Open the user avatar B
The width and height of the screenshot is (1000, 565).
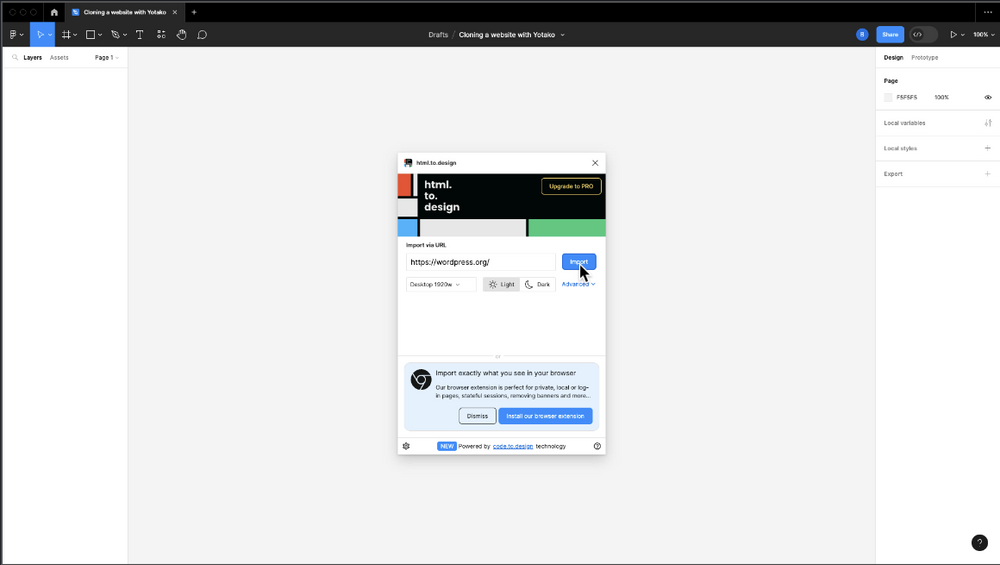(862, 34)
